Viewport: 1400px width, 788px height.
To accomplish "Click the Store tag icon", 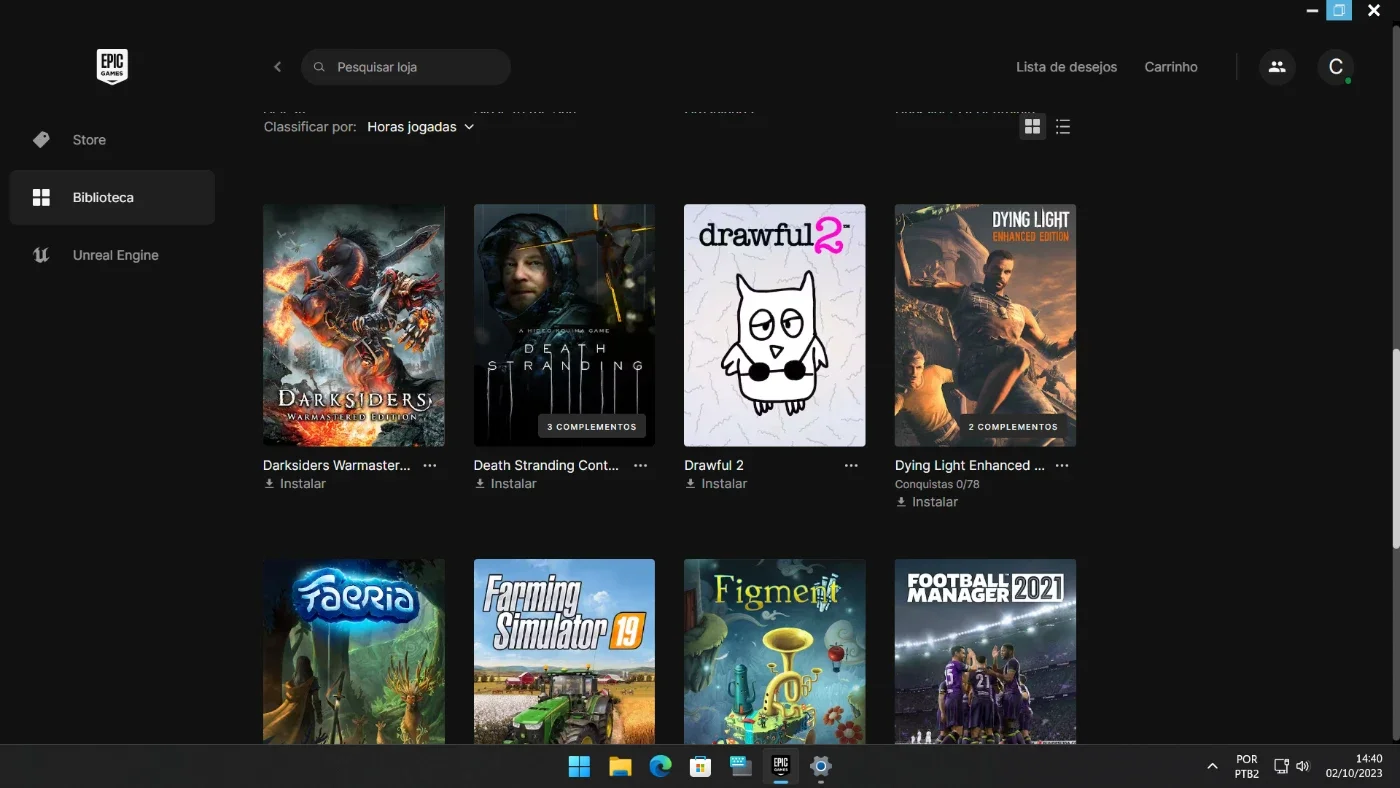I will coord(41,140).
